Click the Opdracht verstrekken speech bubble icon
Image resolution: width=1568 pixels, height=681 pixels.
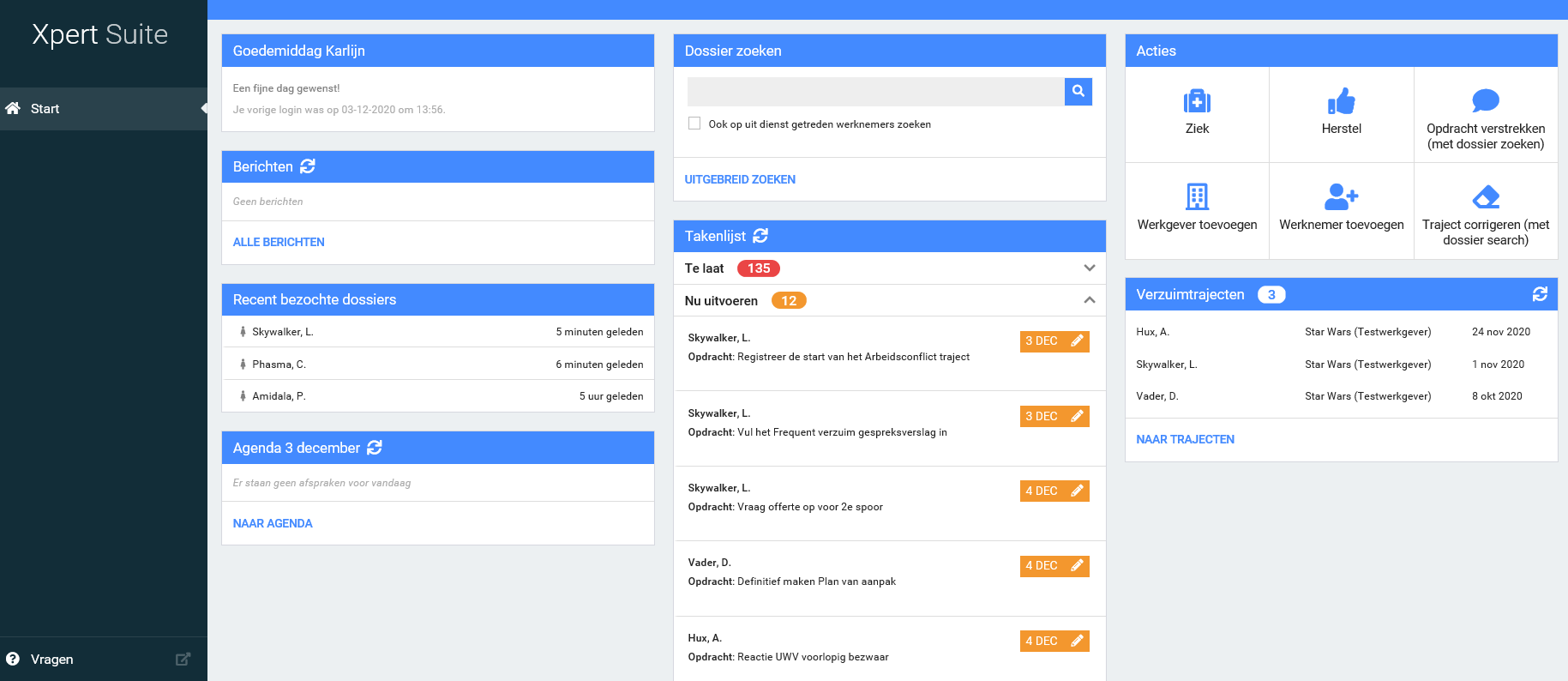[1485, 101]
